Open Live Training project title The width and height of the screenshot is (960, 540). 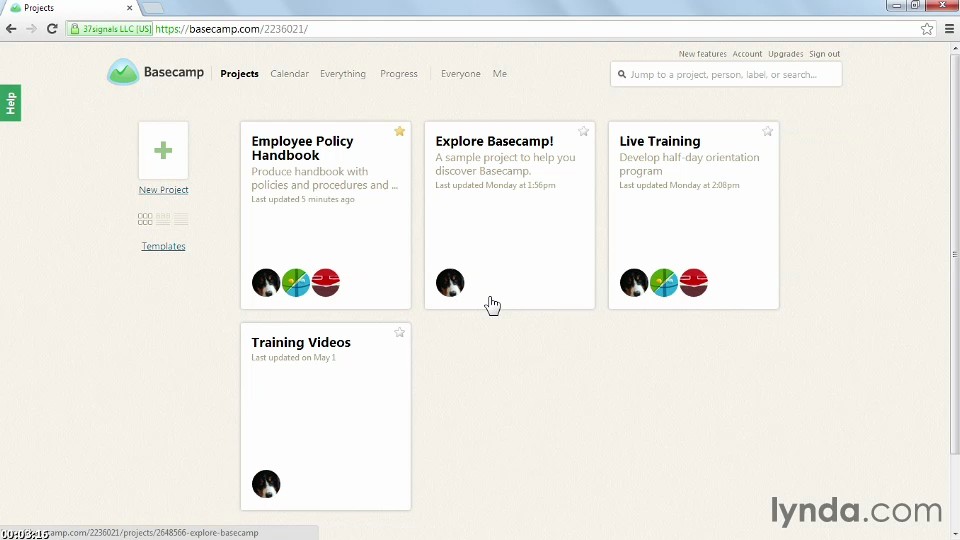[659, 141]
